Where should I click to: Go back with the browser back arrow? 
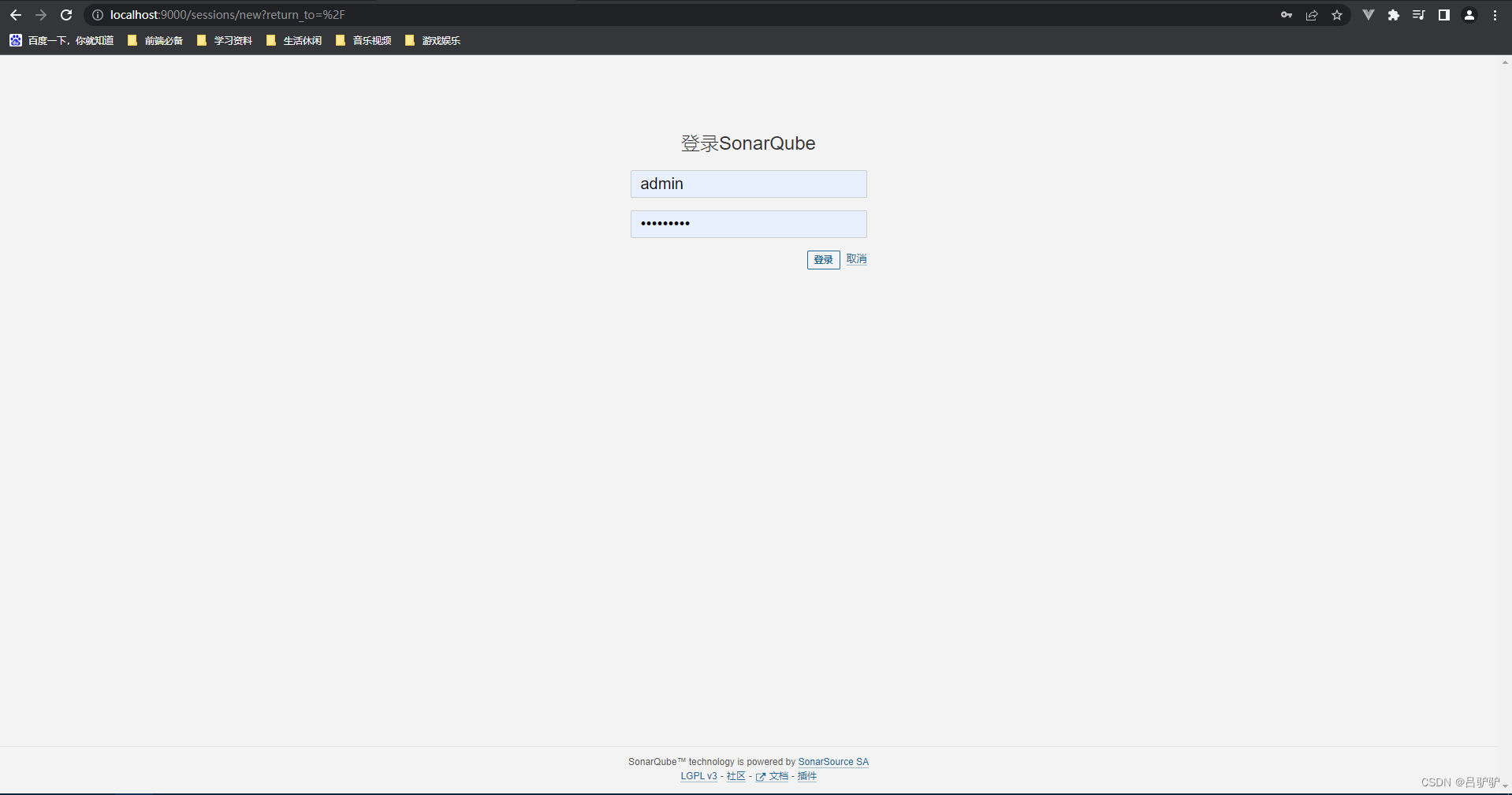click(16, 15)
